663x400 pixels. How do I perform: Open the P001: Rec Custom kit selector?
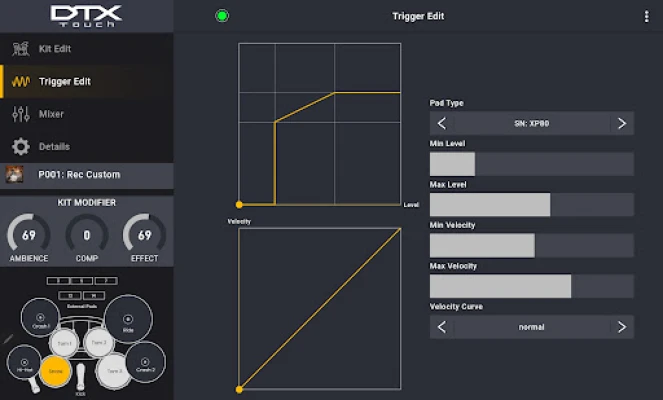[87, 175]
